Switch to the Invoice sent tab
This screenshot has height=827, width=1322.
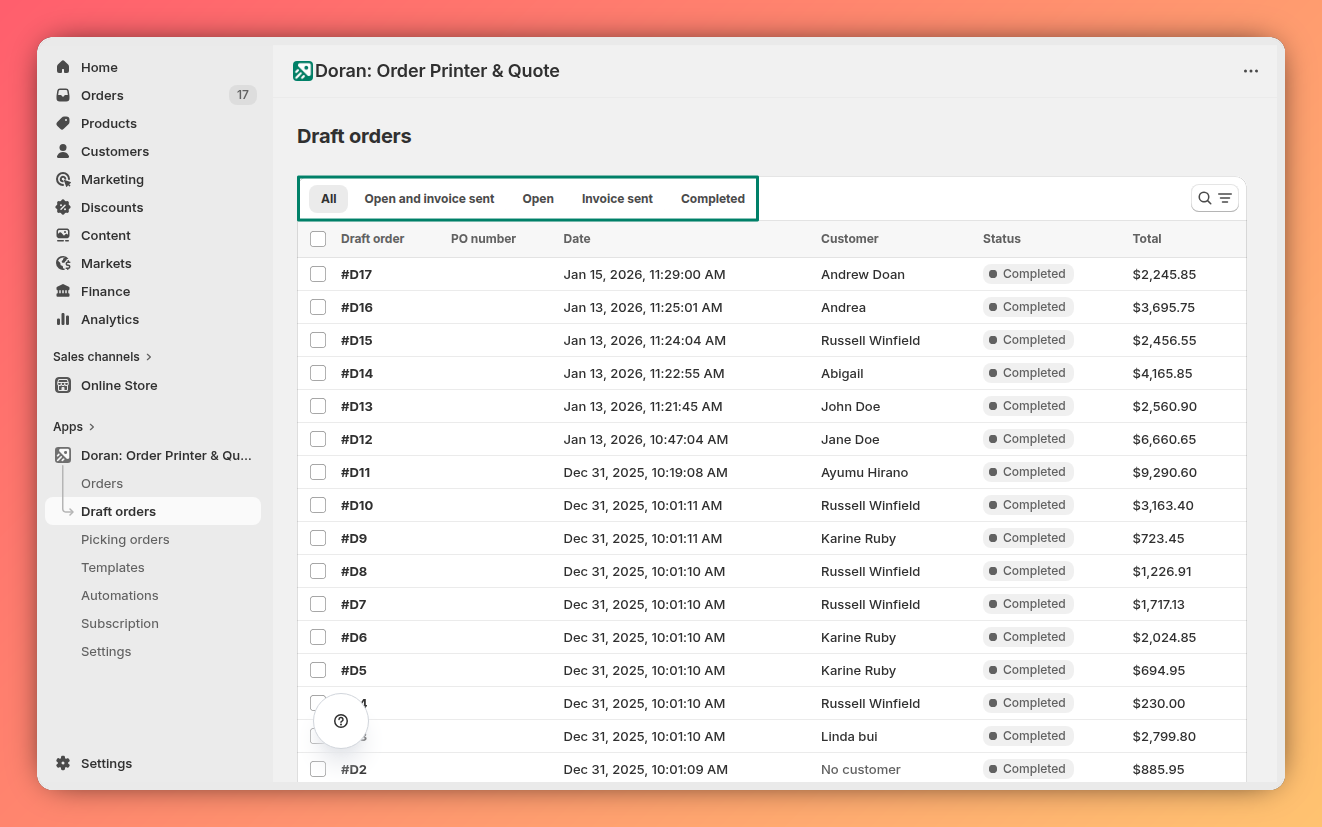(x=617, y=198)
